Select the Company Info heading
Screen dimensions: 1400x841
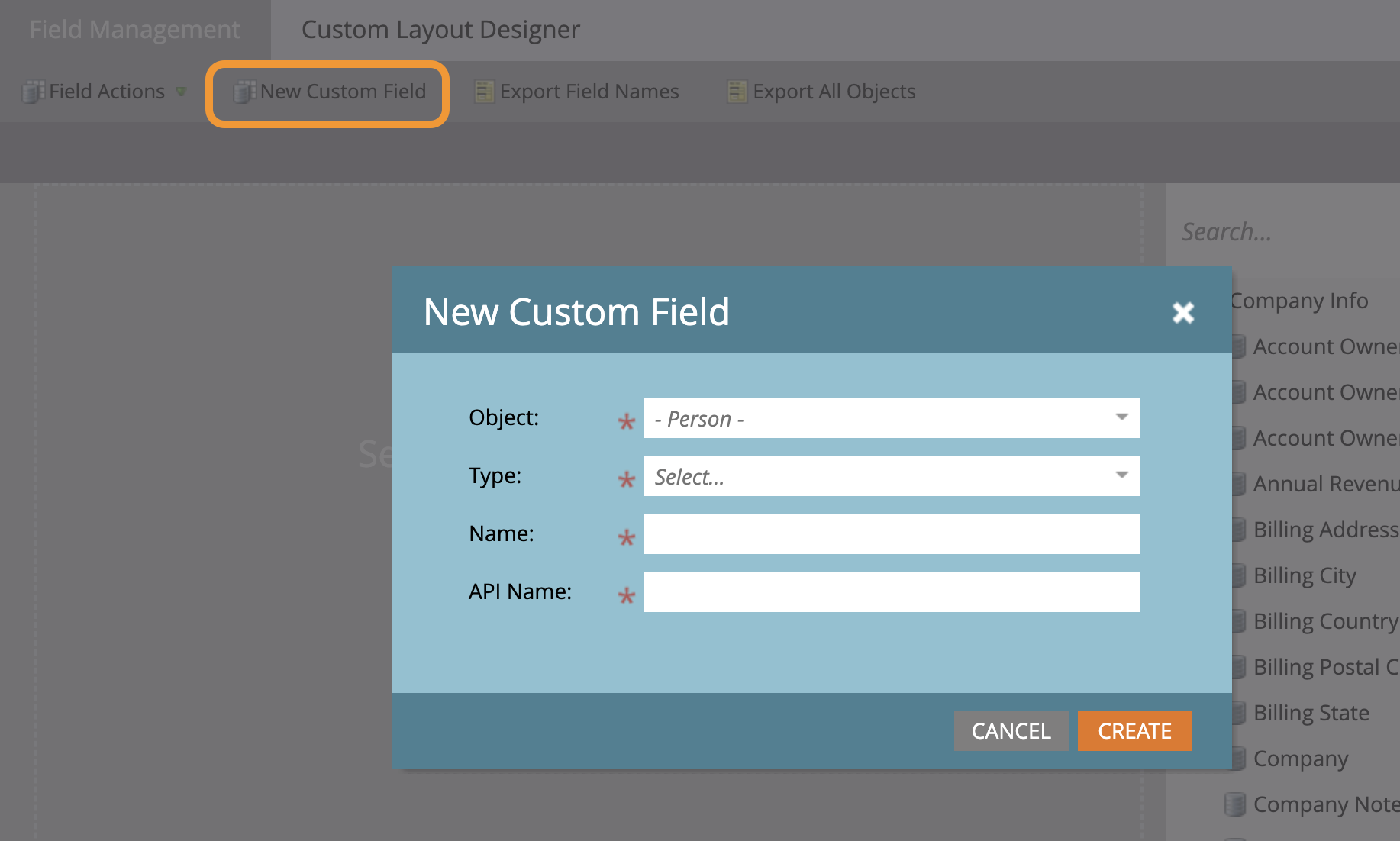pyautogui.click(x=1299, y=301)
